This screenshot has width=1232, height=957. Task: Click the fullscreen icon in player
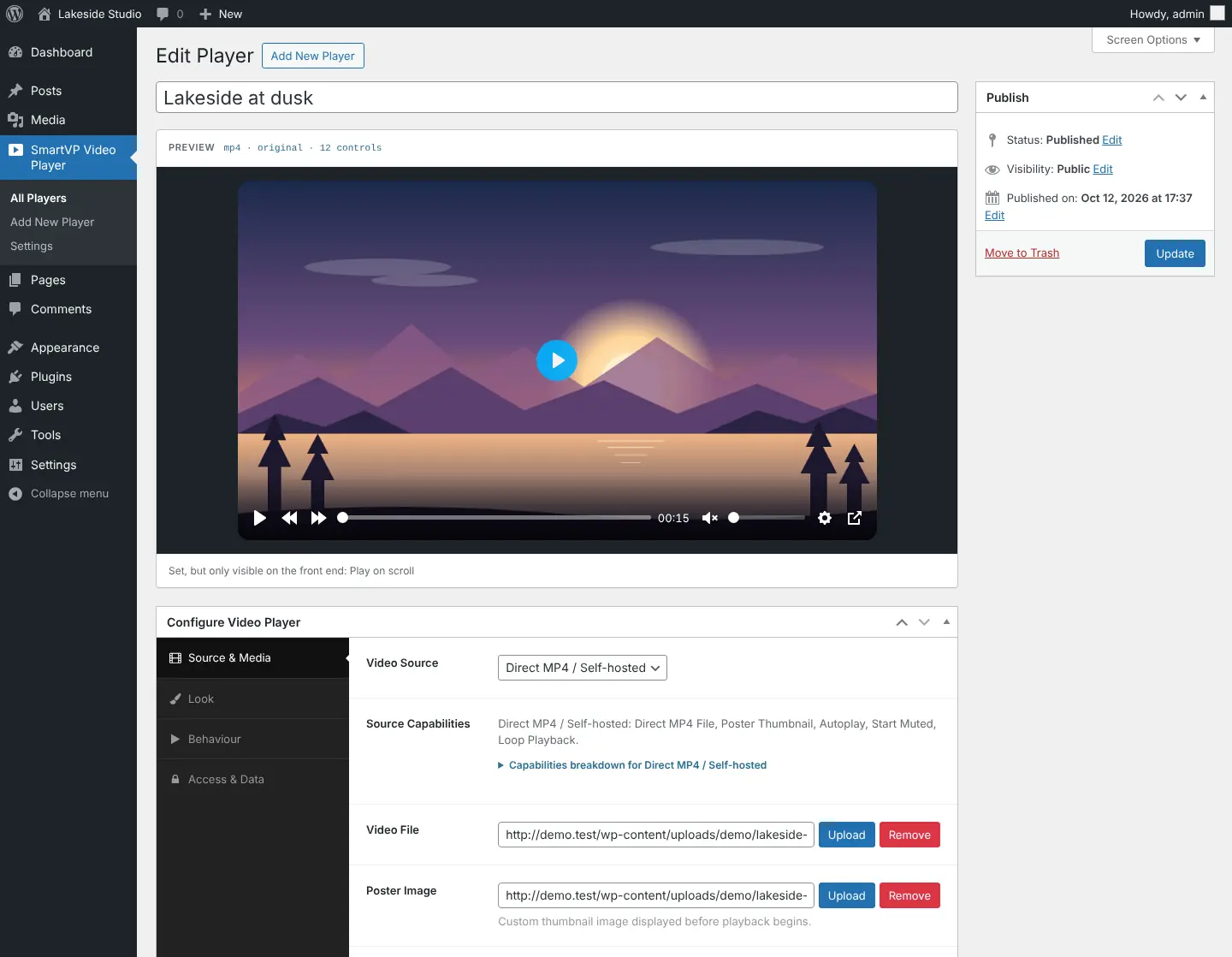point(854,518)
